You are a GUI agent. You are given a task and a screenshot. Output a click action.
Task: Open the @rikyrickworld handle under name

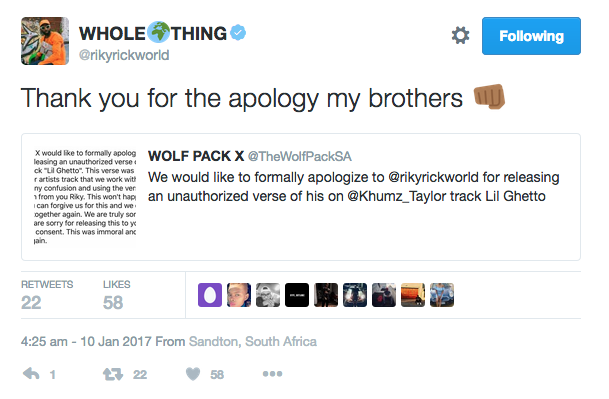(x=124, y=55)
